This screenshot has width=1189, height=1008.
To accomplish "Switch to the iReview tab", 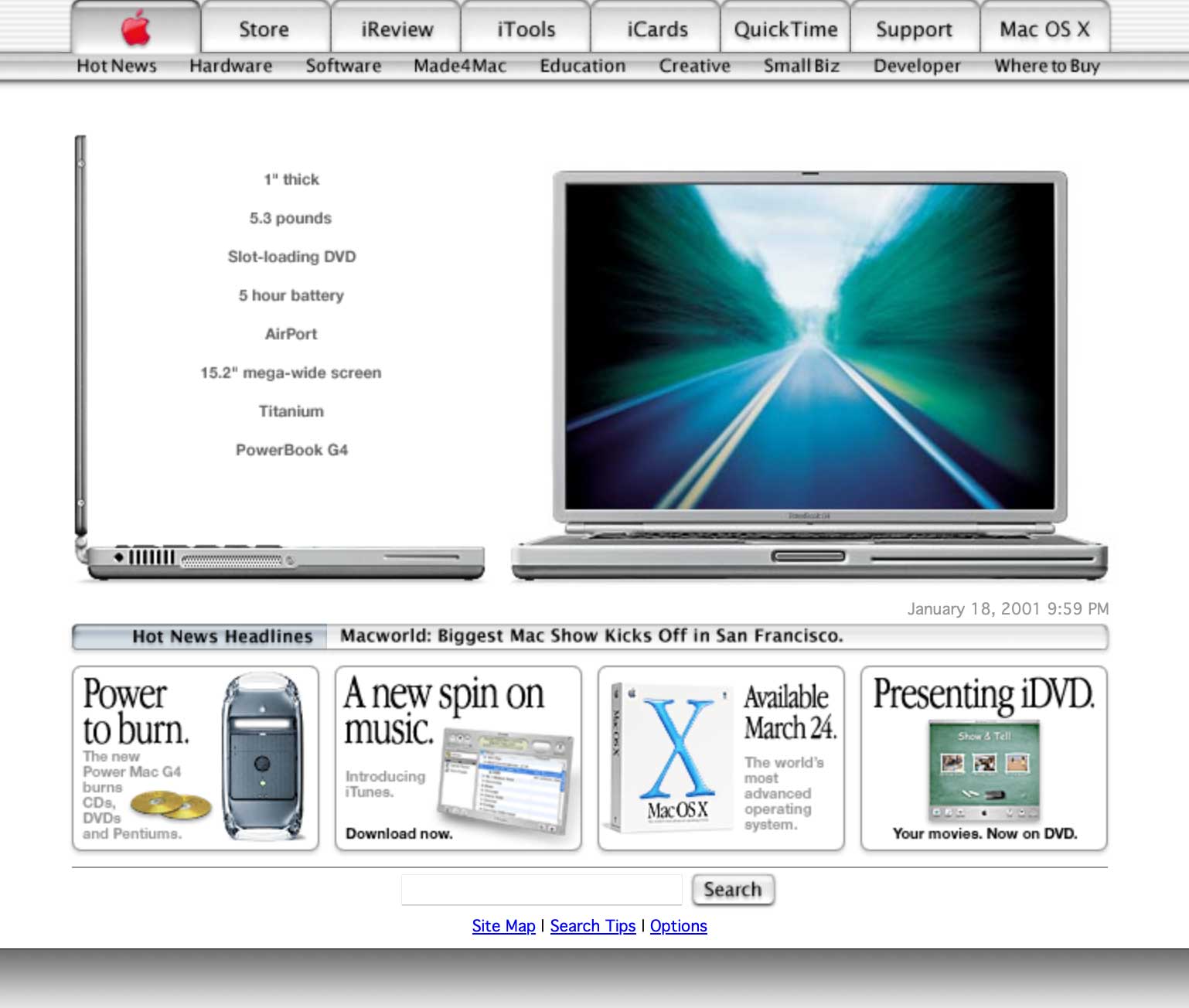I will tap(397, 29).
